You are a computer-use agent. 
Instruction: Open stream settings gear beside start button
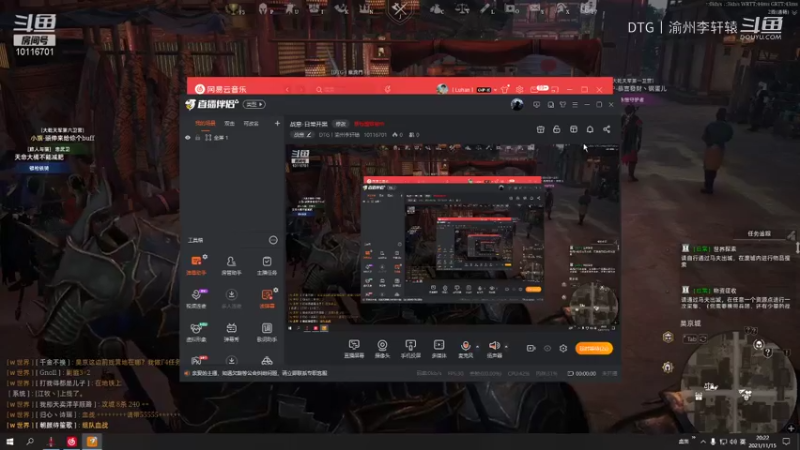click(x=563, y=348)
